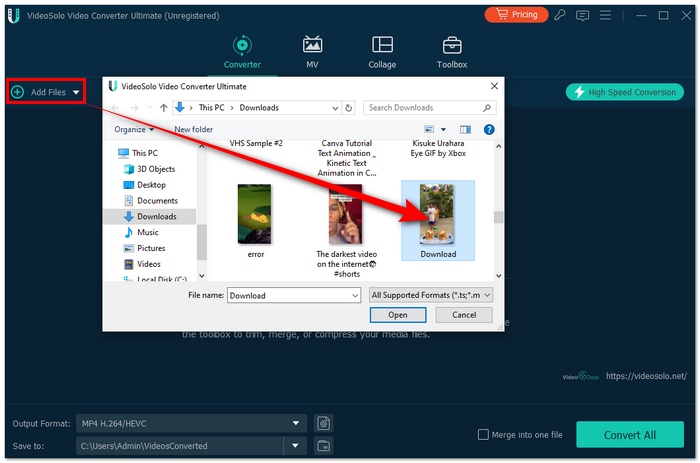Click the Add Files plus icon
700x463 pixels.
(x=17, y=92)
